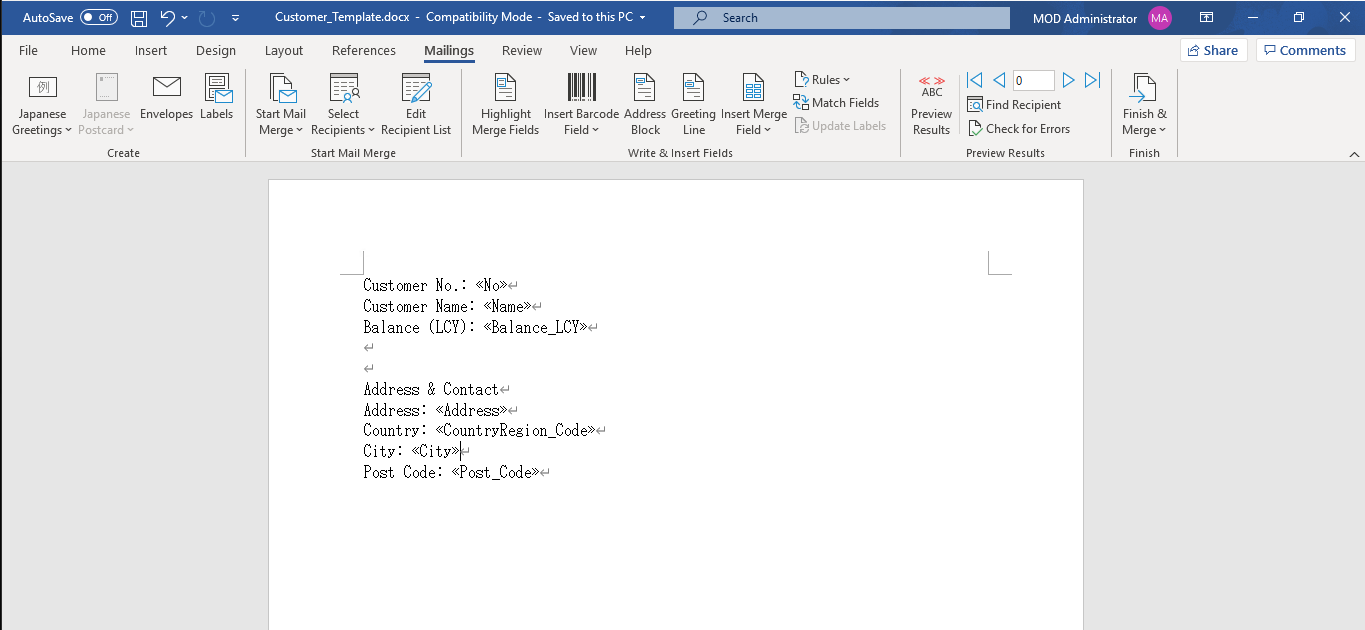Click inside the record number field
The height and width of the screenshot is (630, 1365).
(1033, 80)
